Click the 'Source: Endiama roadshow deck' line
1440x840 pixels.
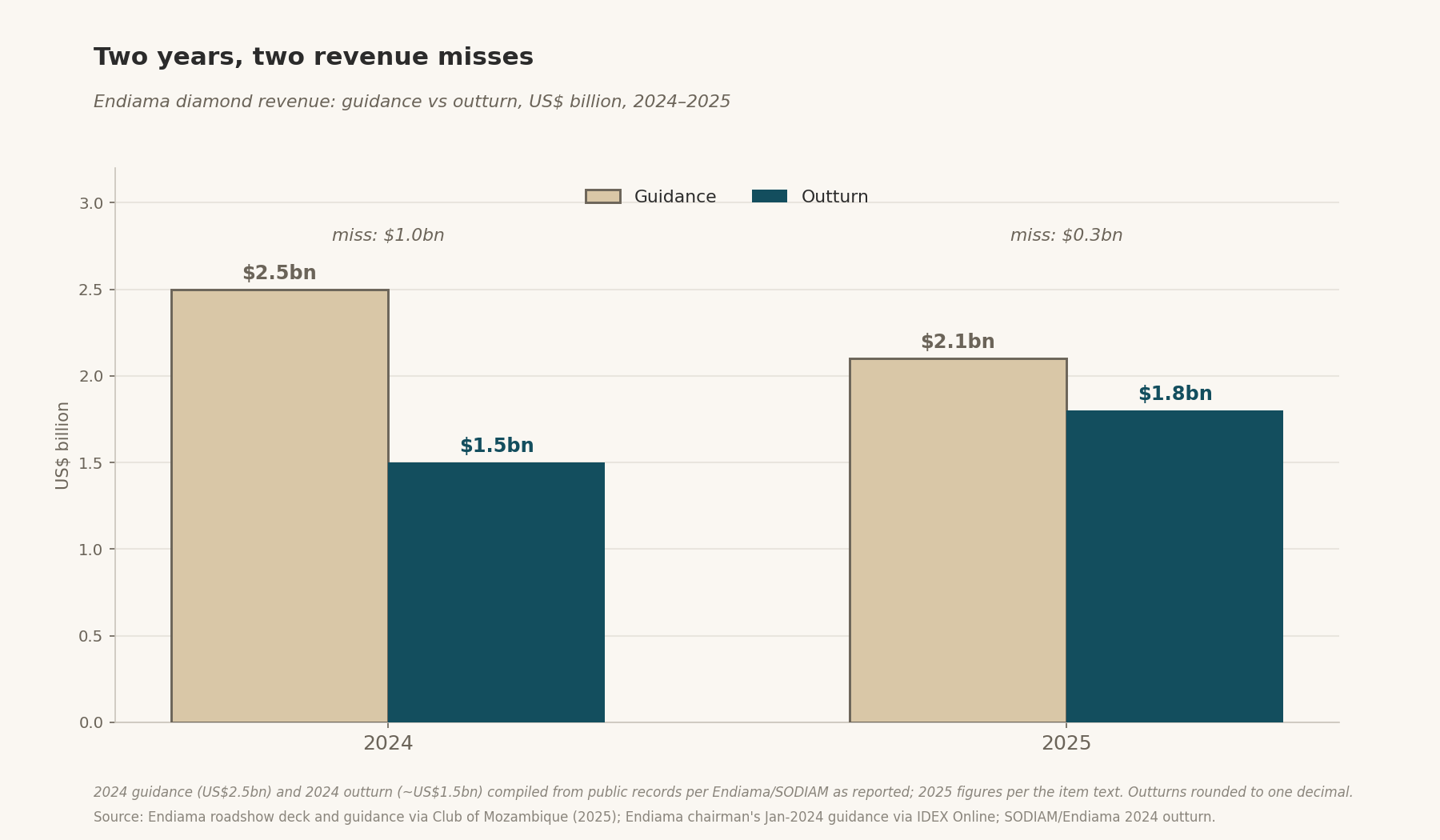654,817
